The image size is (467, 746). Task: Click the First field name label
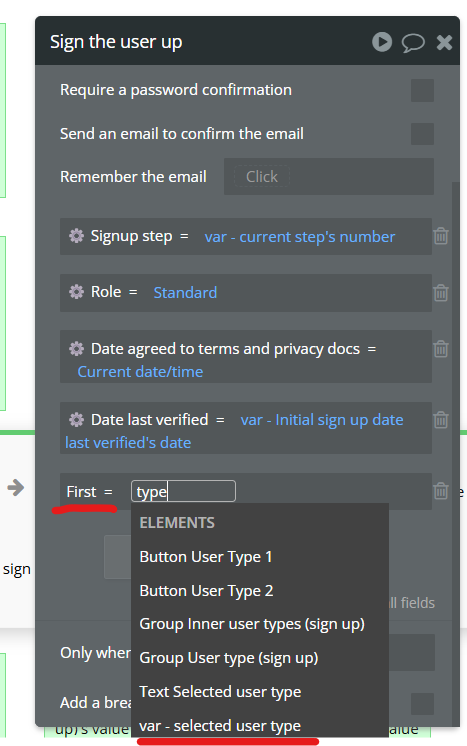81,491
